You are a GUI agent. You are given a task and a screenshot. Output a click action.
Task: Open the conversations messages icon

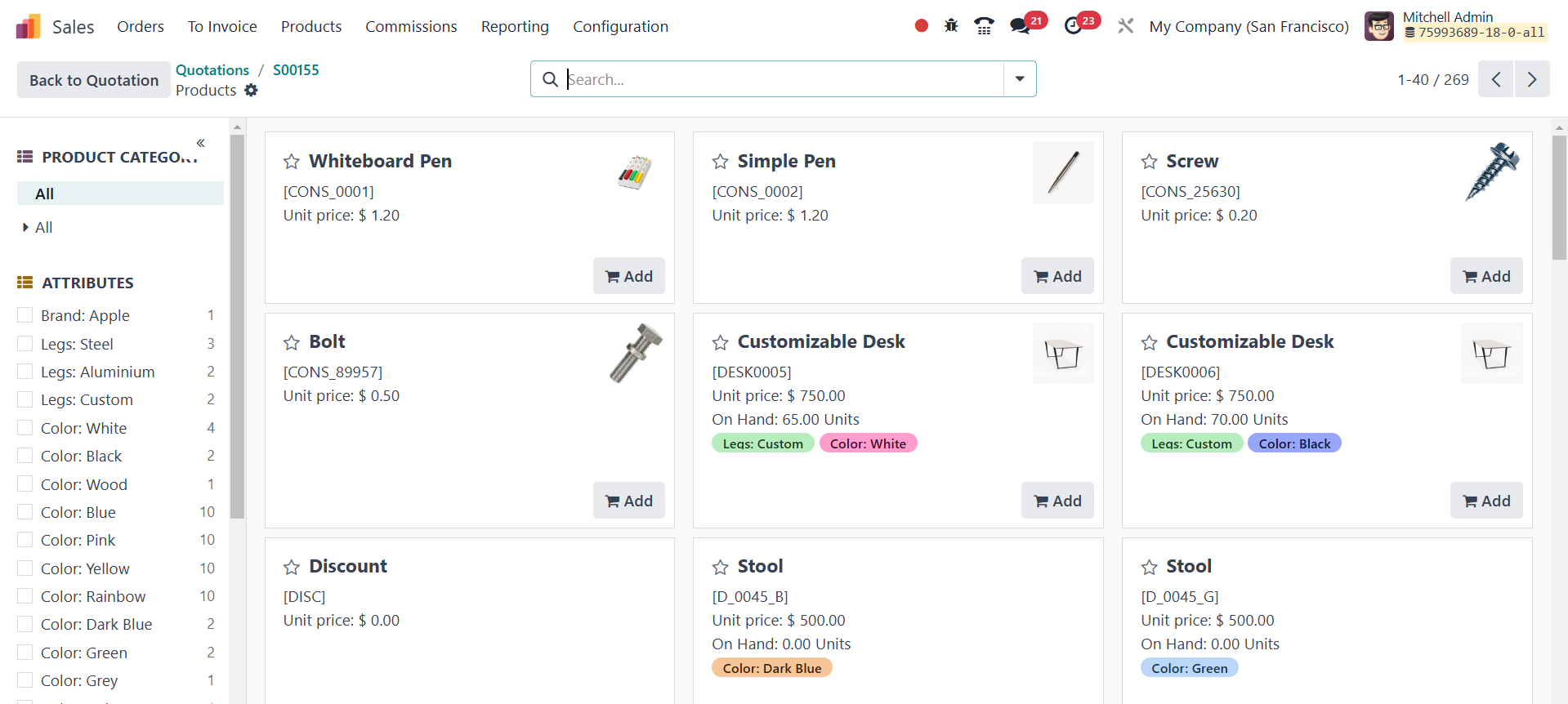pos(1020,26)
